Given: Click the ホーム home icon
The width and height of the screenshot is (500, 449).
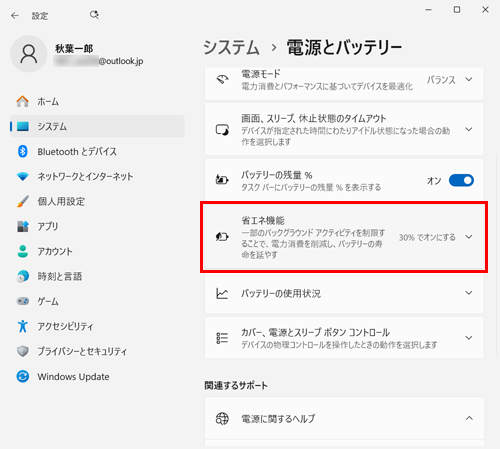Looking at the screenshot, I should point(23,101).
